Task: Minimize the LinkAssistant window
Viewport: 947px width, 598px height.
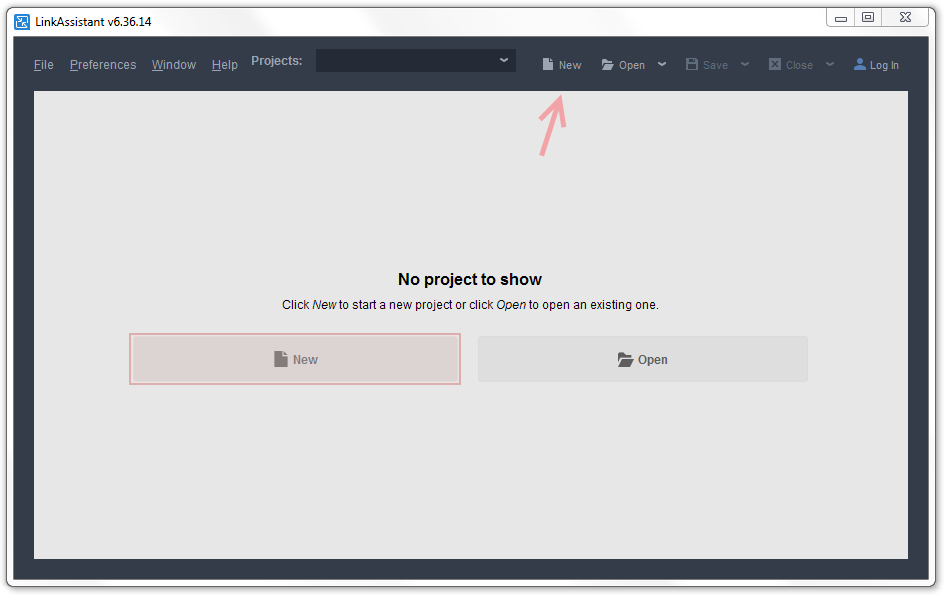Action: (840, 18)
